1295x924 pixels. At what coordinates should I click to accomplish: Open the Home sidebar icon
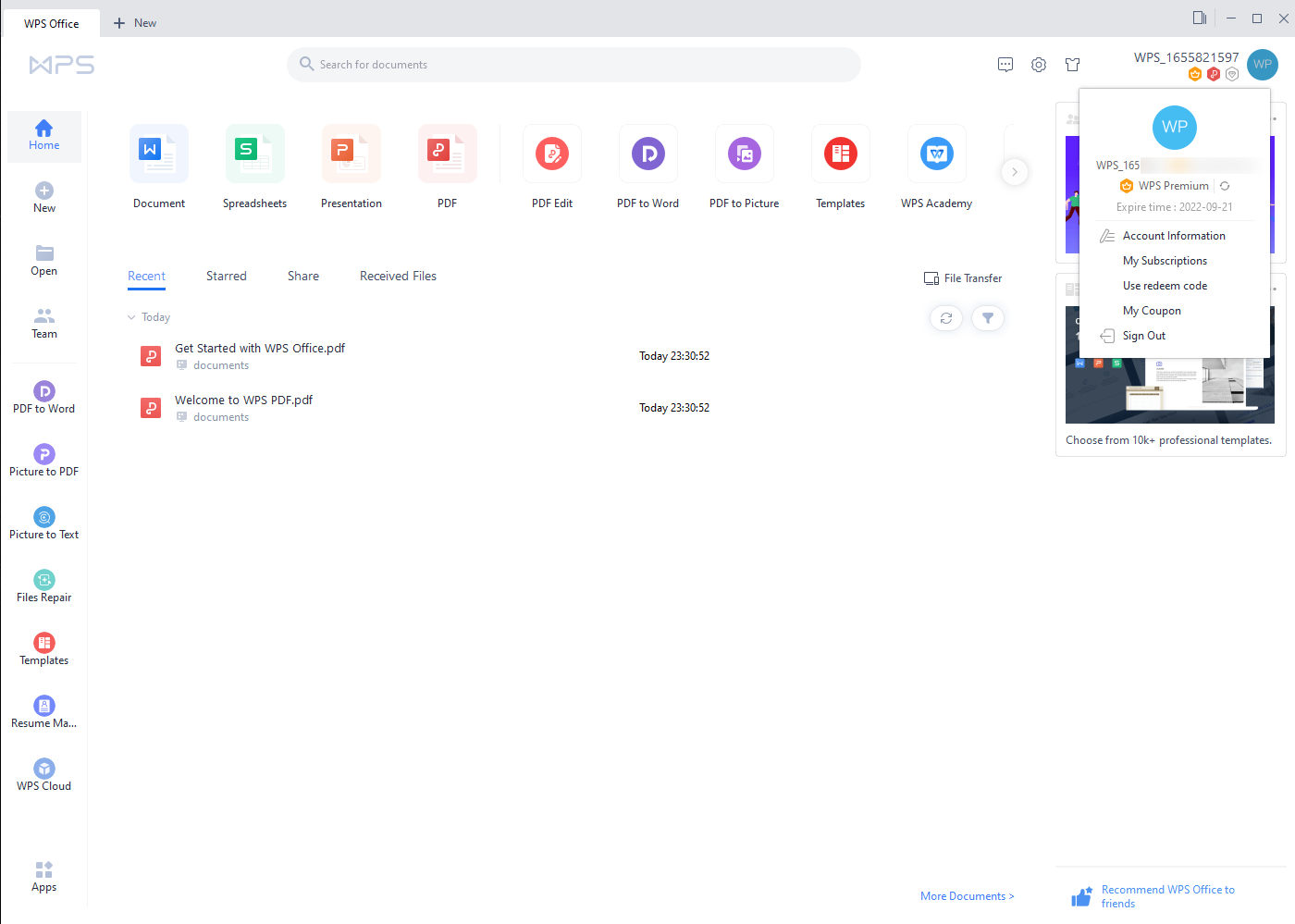click(x=43, y=136)
